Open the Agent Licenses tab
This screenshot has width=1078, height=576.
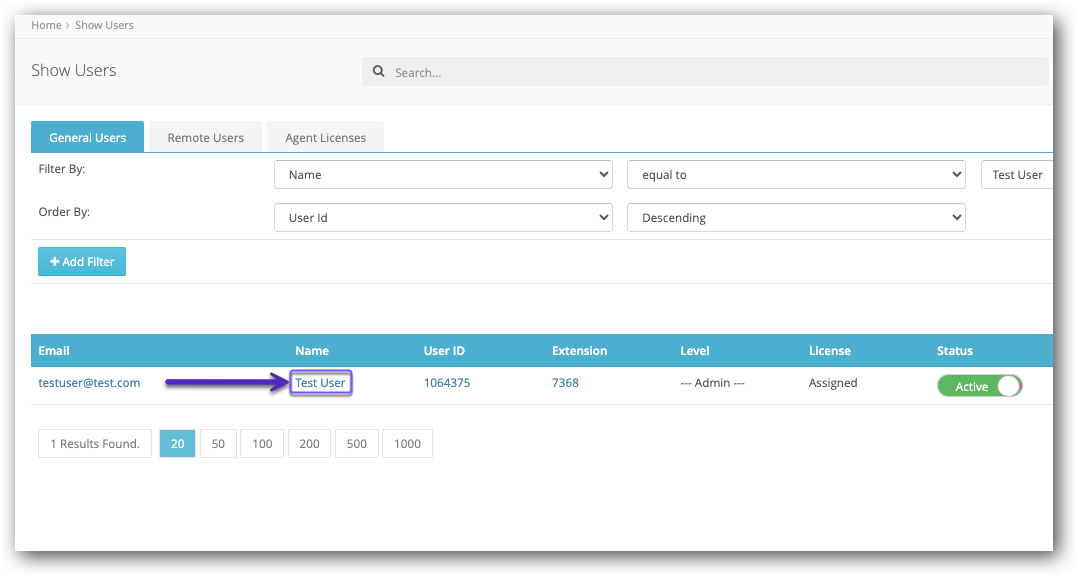325,137
